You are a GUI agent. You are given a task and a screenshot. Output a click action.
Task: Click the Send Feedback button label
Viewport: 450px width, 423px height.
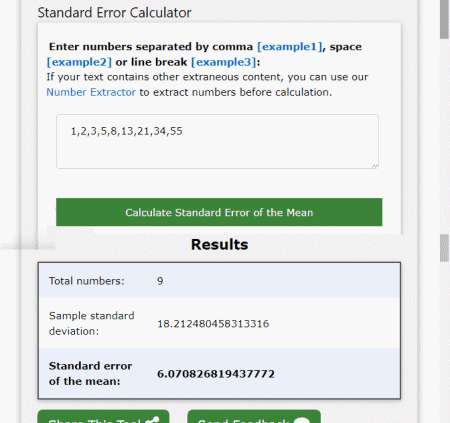243,420
